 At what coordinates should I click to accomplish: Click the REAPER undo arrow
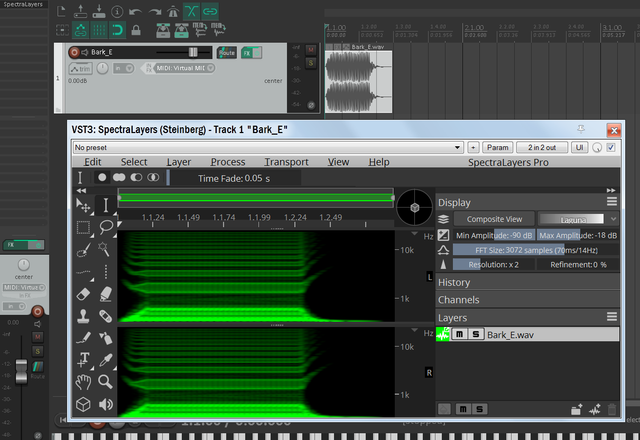(x=135, y=12)
